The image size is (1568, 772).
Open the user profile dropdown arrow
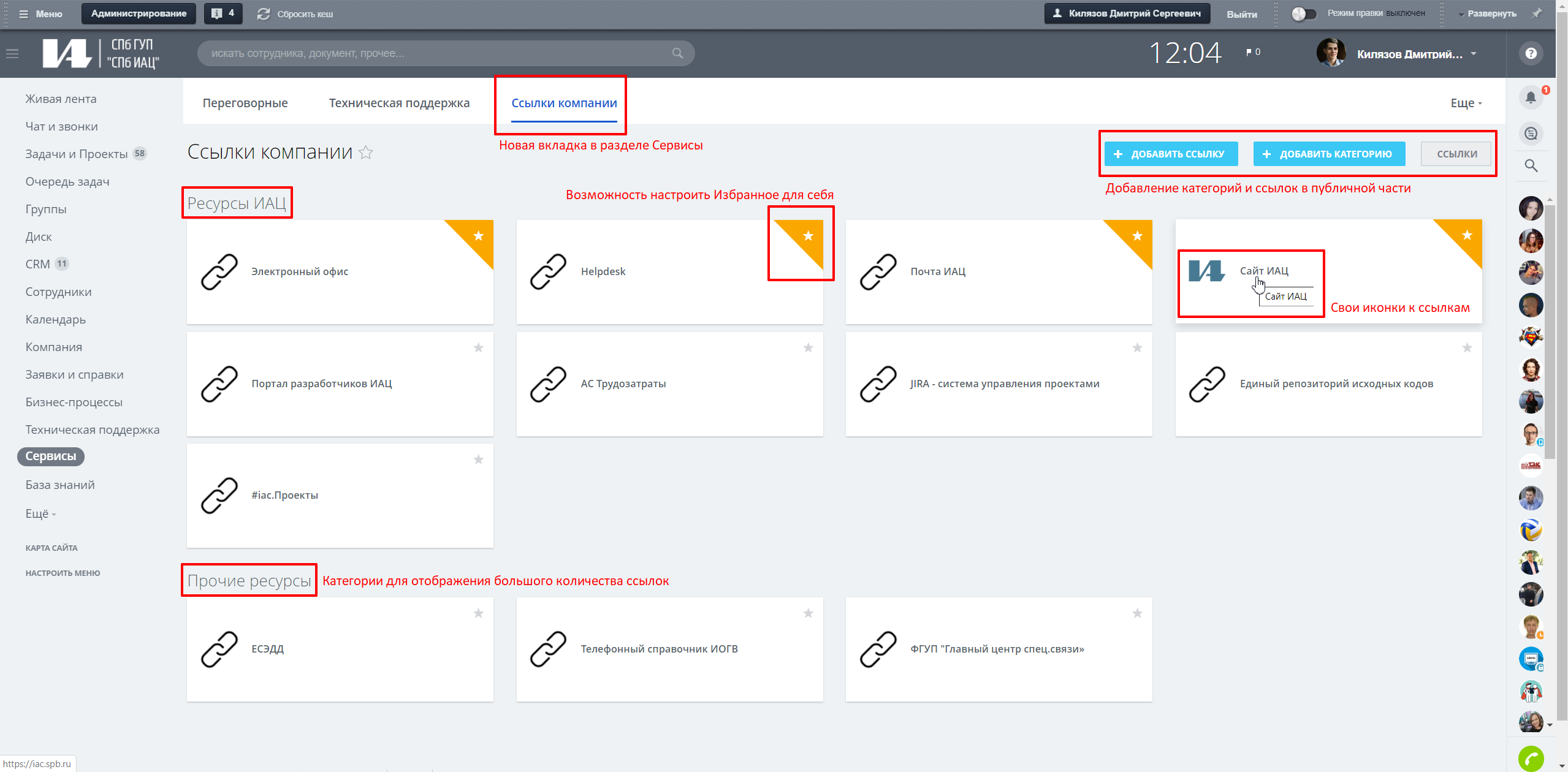point(1474,54)
